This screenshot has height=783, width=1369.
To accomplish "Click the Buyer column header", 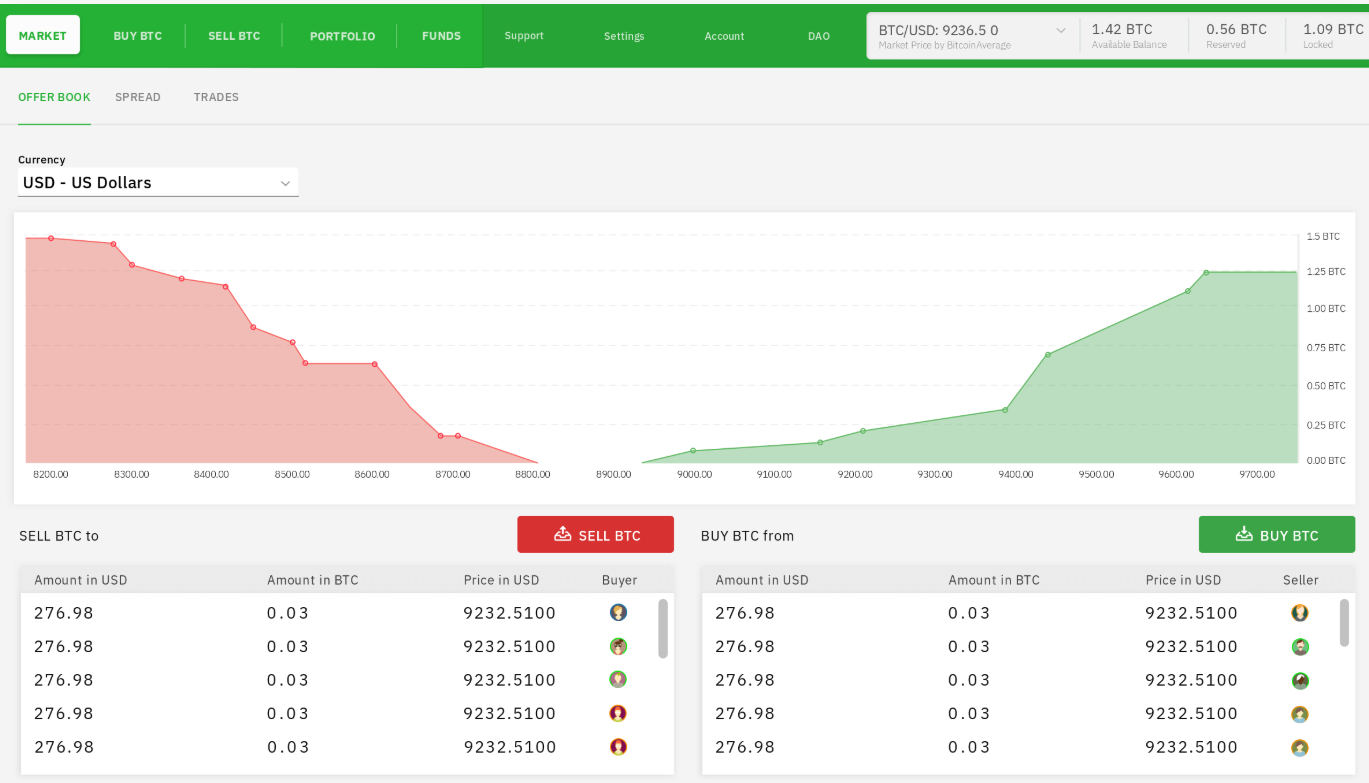I will tap(619, 580).
